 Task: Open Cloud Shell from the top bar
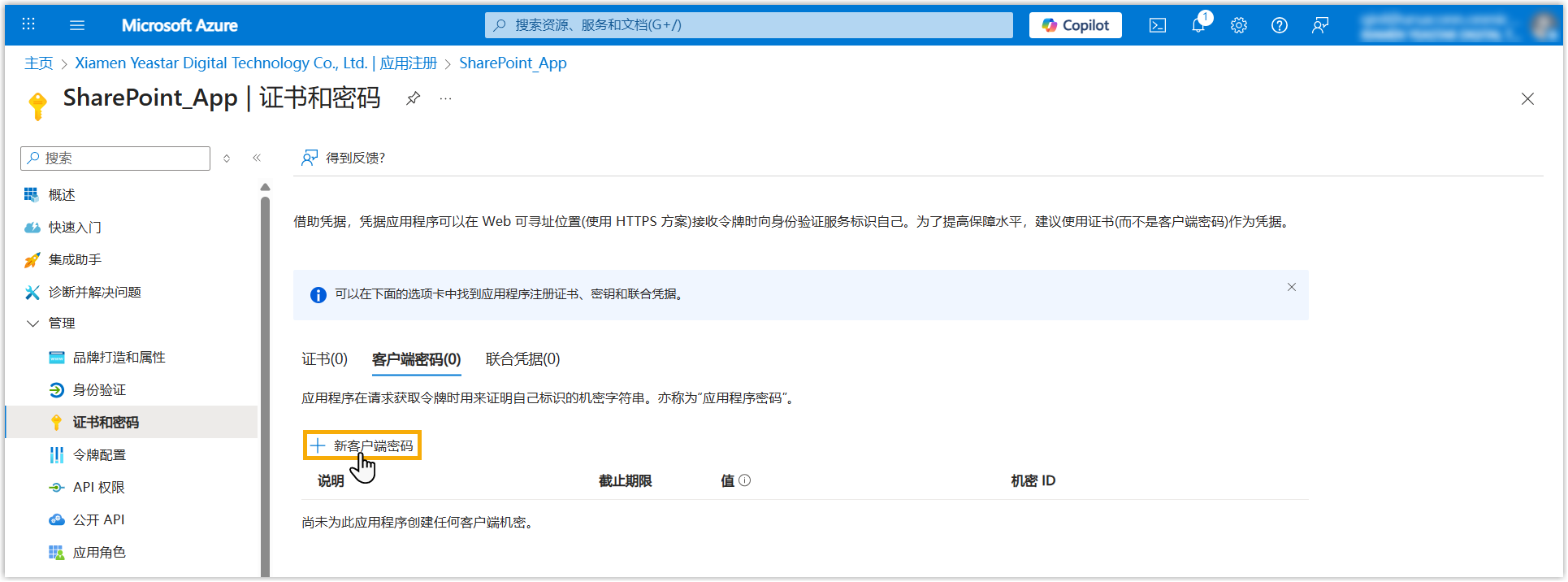pos(1158,25)
